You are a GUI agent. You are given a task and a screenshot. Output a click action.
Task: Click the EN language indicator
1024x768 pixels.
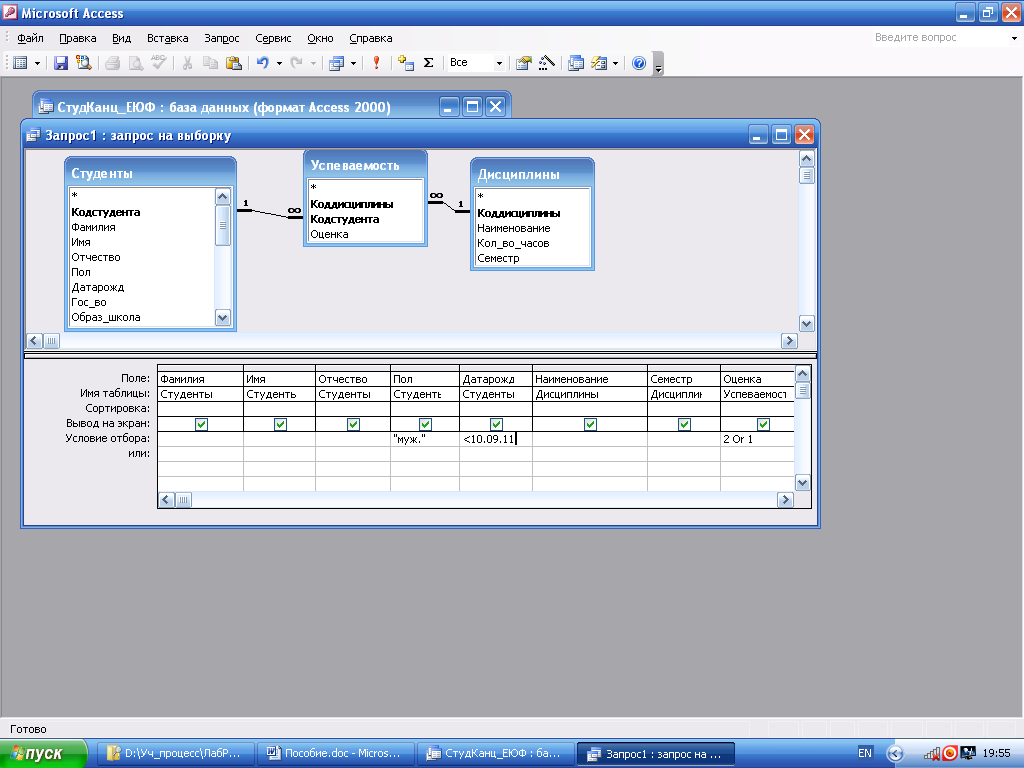tap(865, 753)
